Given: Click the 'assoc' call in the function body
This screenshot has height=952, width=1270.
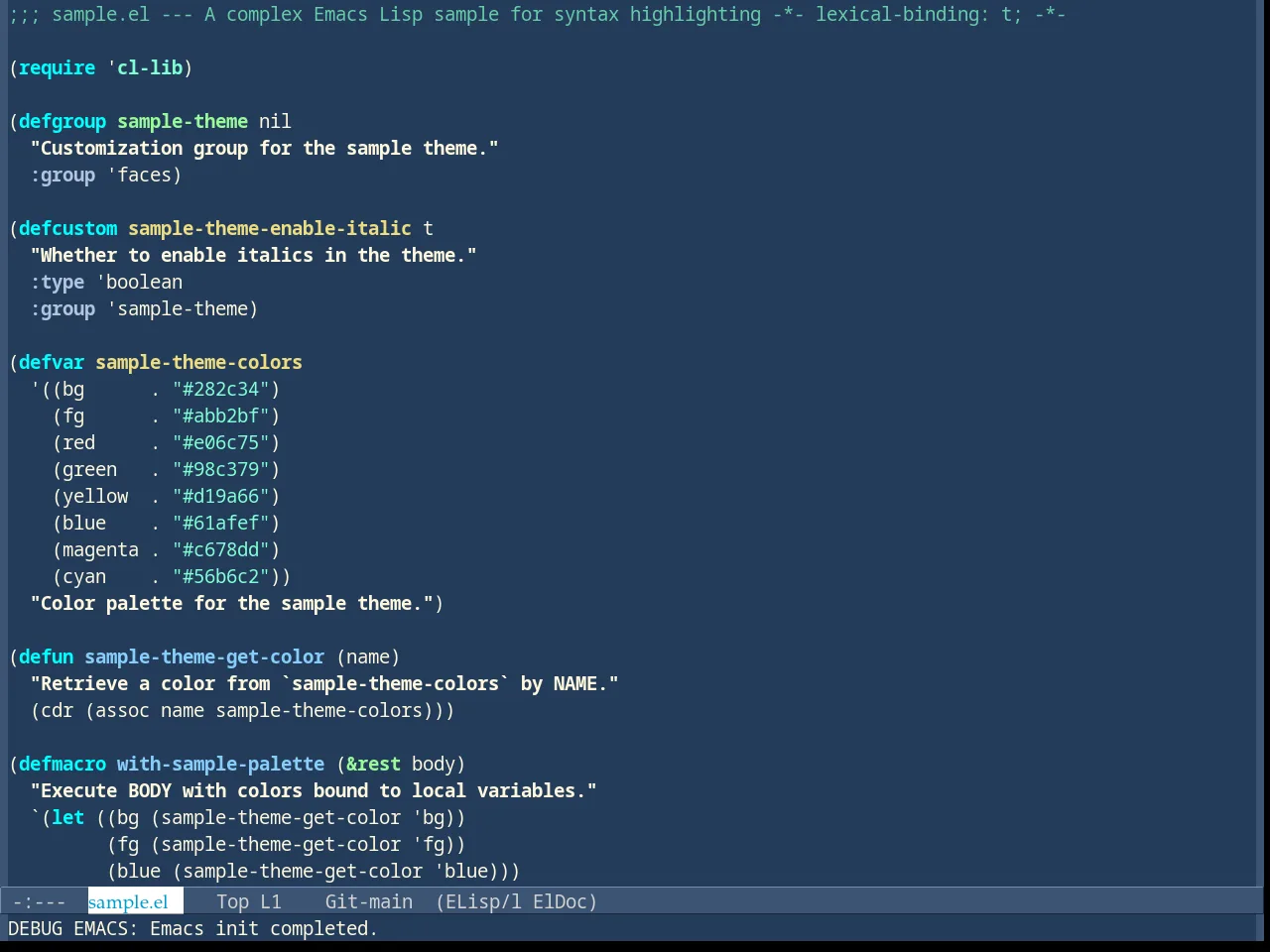Looking at the screenshot, I should [x=123, y=710].
